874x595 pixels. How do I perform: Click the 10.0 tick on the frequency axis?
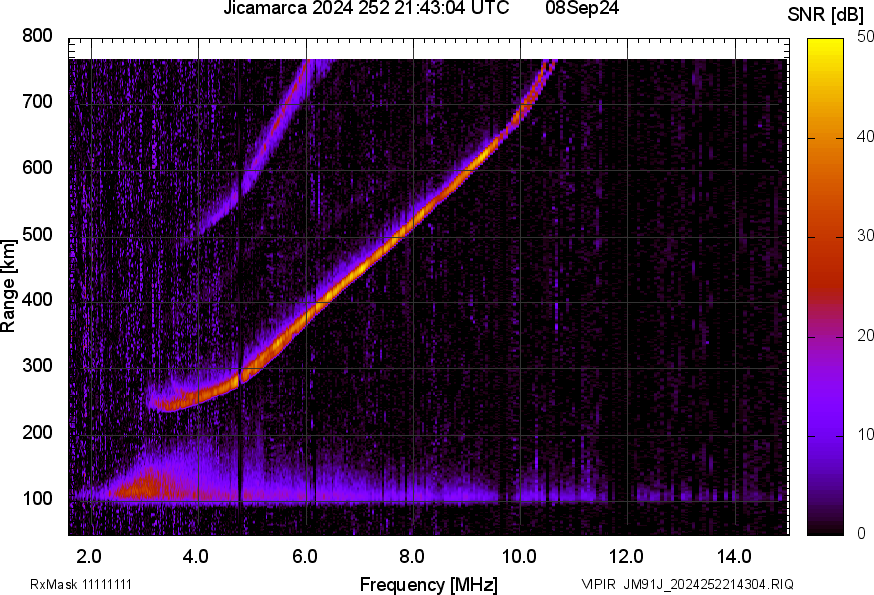click(519, 555)
